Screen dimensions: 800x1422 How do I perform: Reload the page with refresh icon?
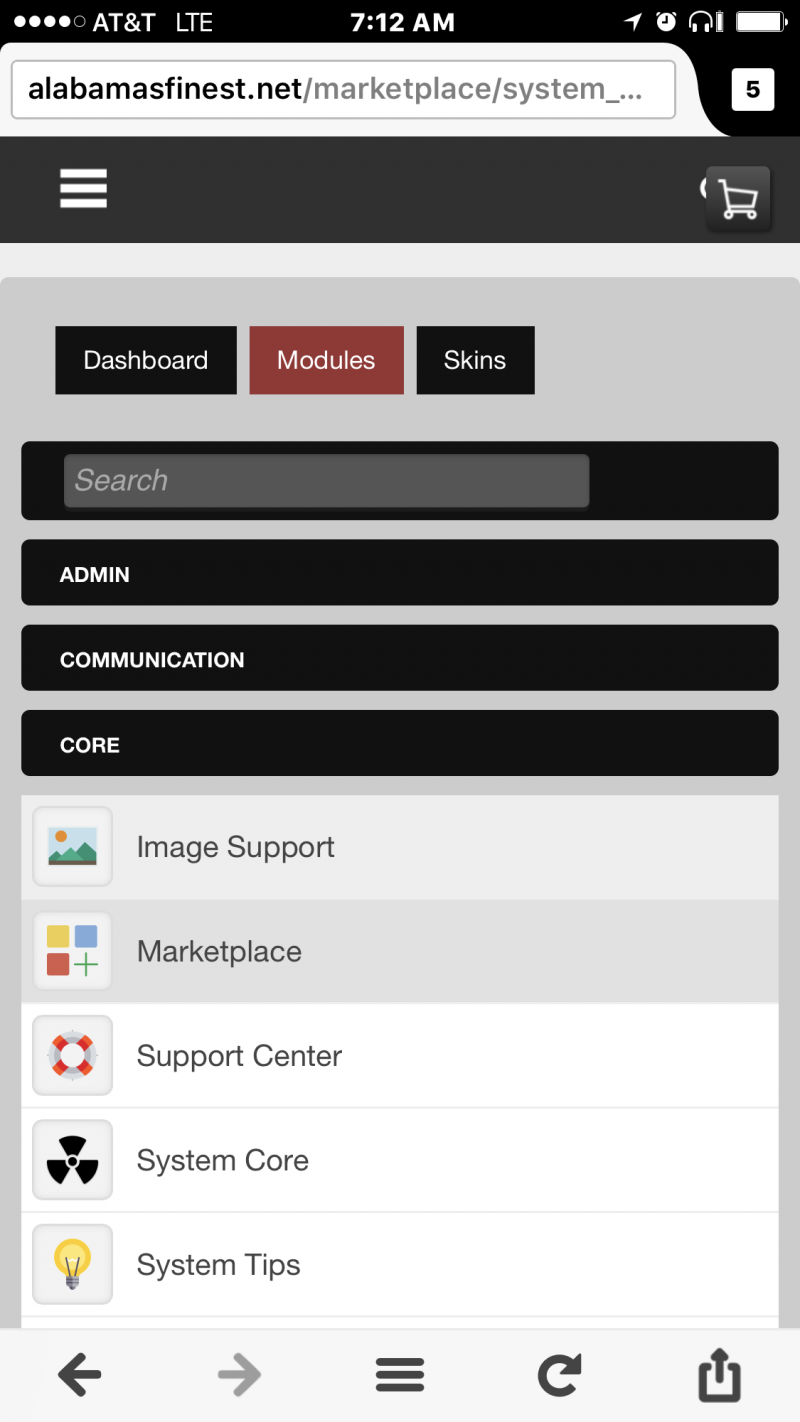559,1376
